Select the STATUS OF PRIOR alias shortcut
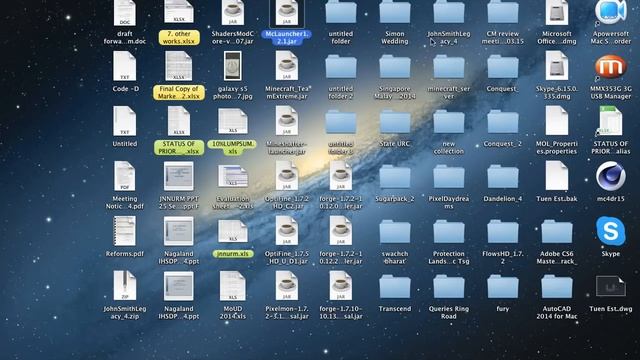Screen dimensions: 640x360 click(611, 121)
